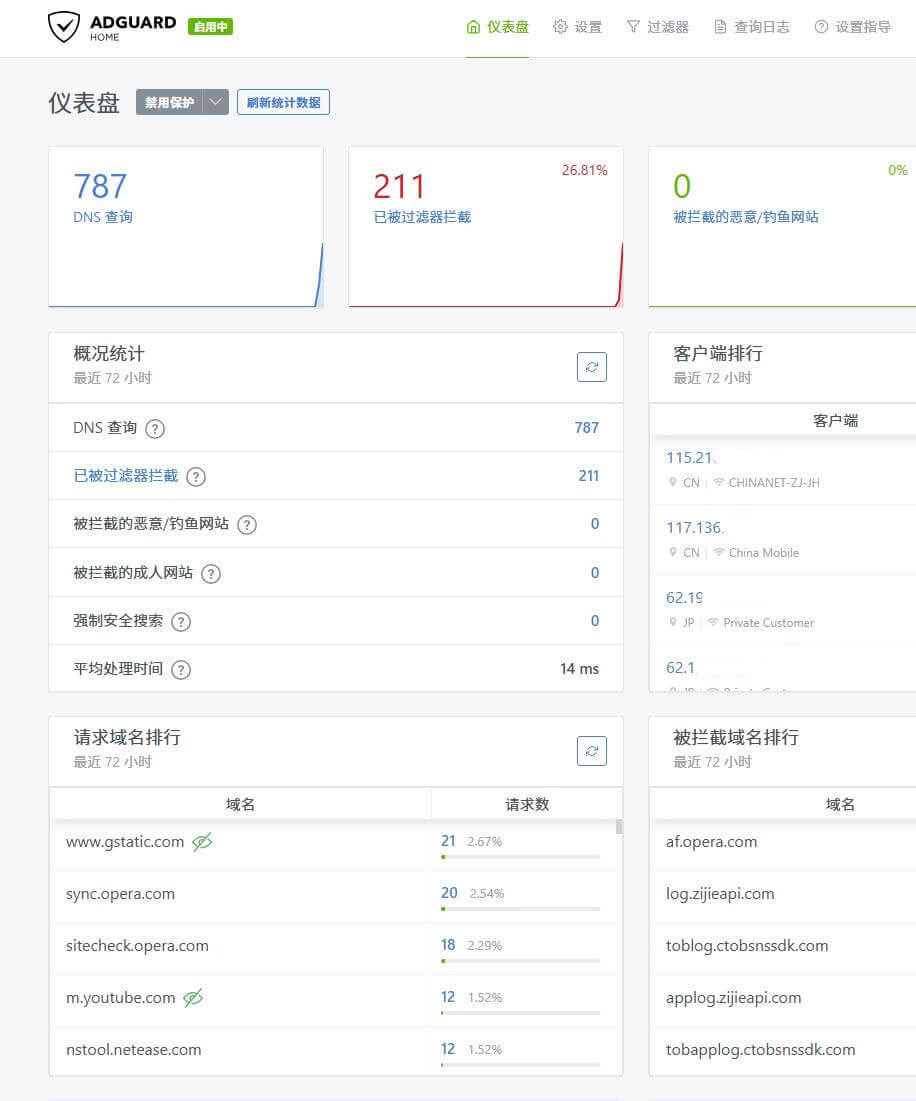Select log.zijieapi.com blocked domain
Screen dimensions: 916x1101
tap(720, 894)
